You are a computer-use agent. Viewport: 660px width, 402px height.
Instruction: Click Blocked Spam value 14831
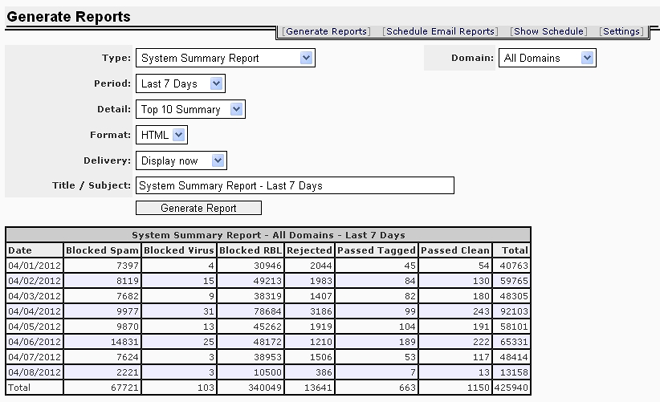pos(102,341)
